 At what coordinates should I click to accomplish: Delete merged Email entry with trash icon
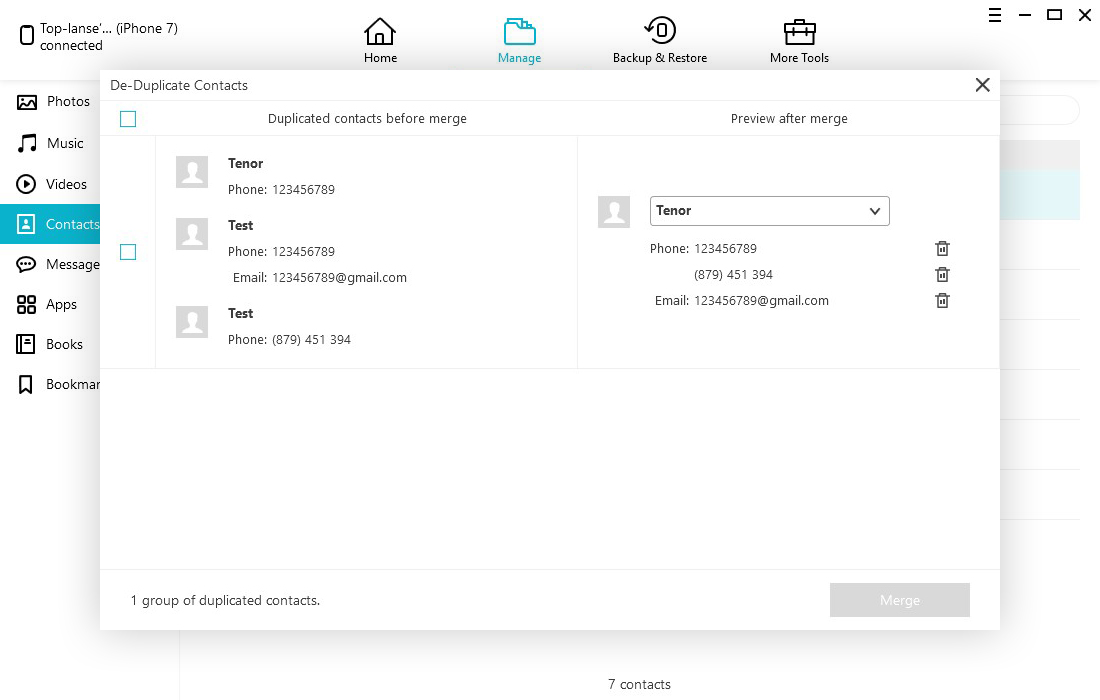[x=942, y=300]
